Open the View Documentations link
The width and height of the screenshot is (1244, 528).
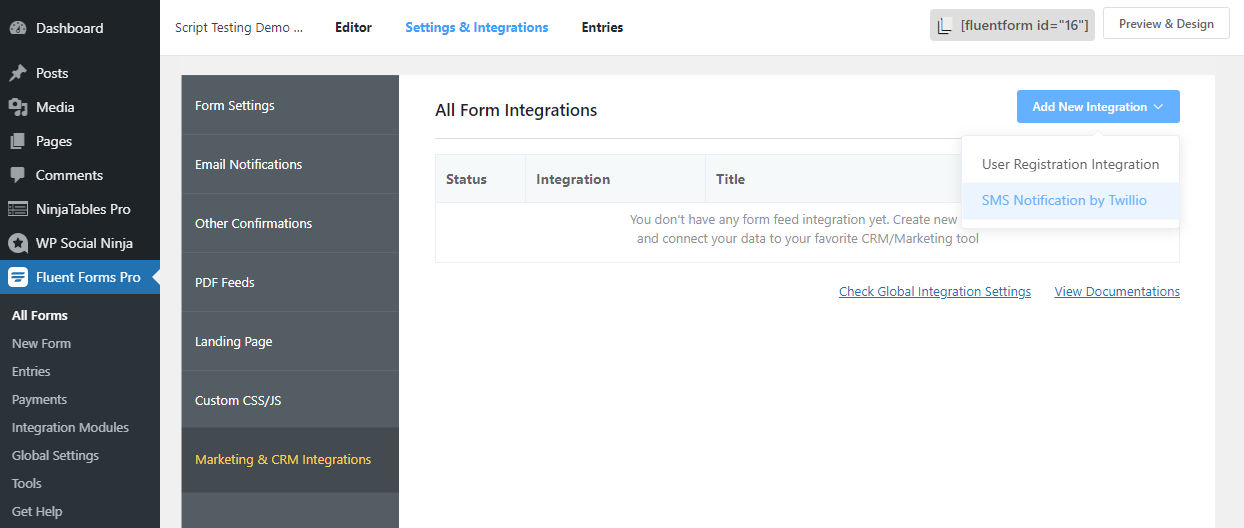coord(1117,292)
